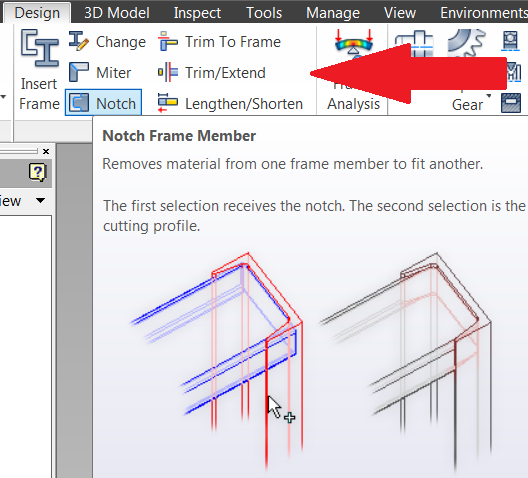This screenshot has height=478, width=528.
Task: Switch to the View tab
Action: (x=400, y=13)
